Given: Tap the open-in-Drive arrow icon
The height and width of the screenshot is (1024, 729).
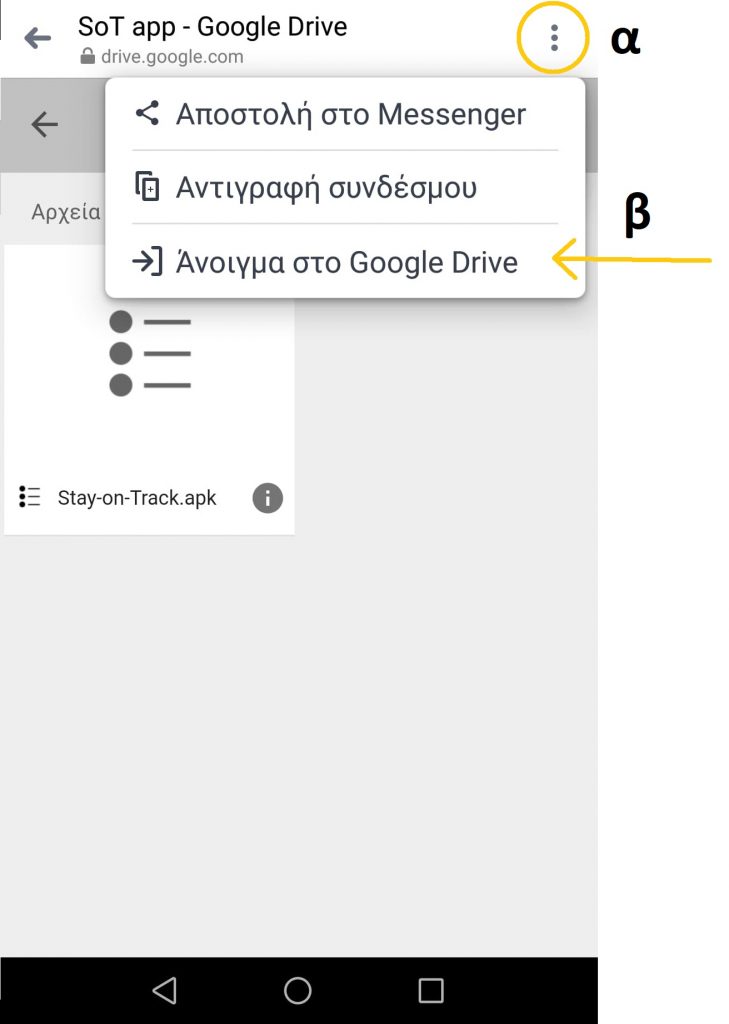Looking at the screenshot, I should point(148,261).
